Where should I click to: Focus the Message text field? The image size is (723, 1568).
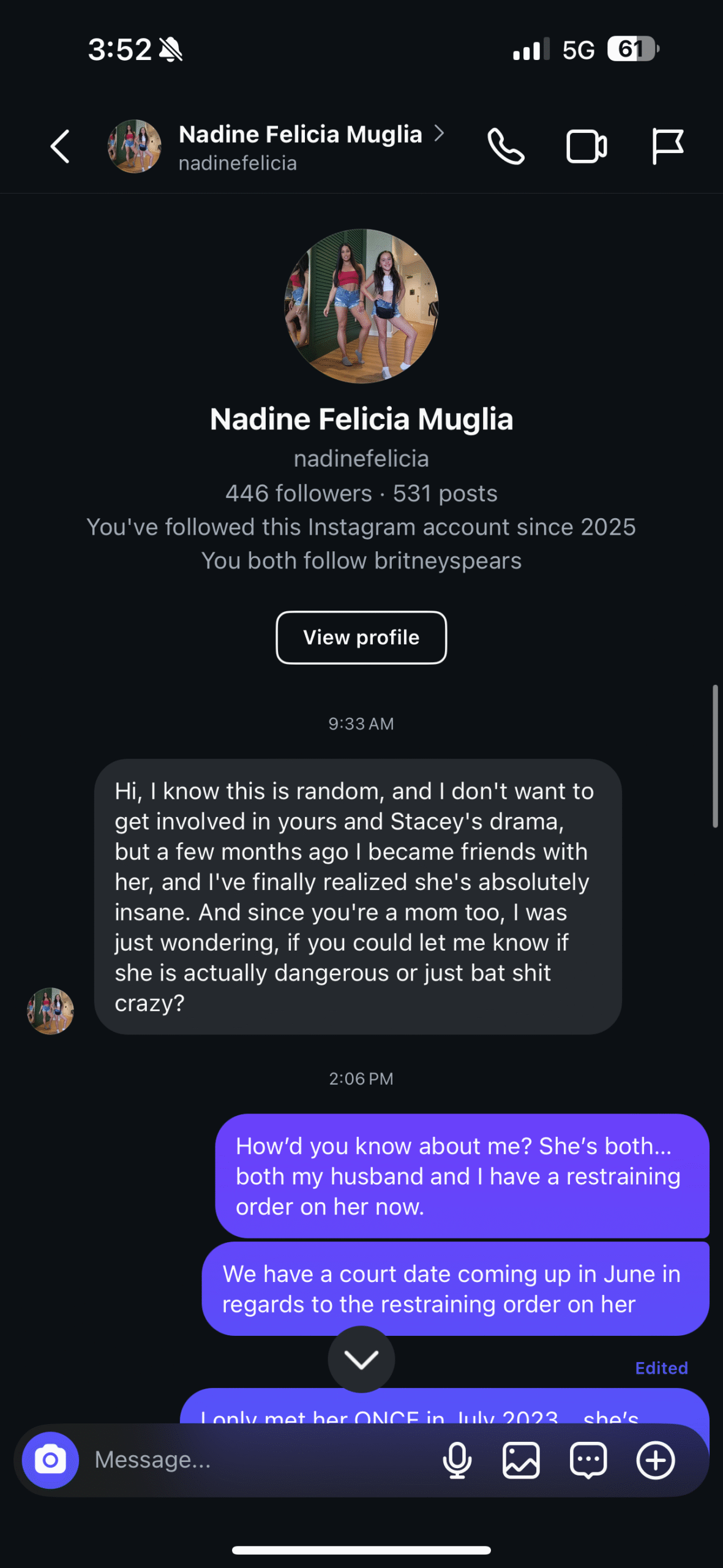[x=257, y=1460]
